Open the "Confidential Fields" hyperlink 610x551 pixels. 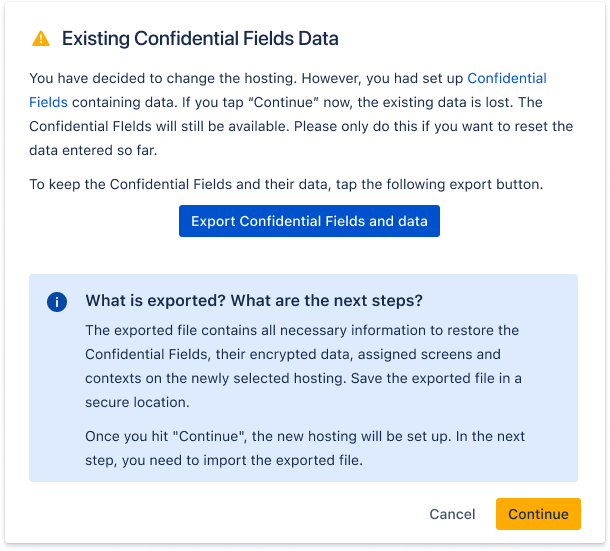[506, 78]
